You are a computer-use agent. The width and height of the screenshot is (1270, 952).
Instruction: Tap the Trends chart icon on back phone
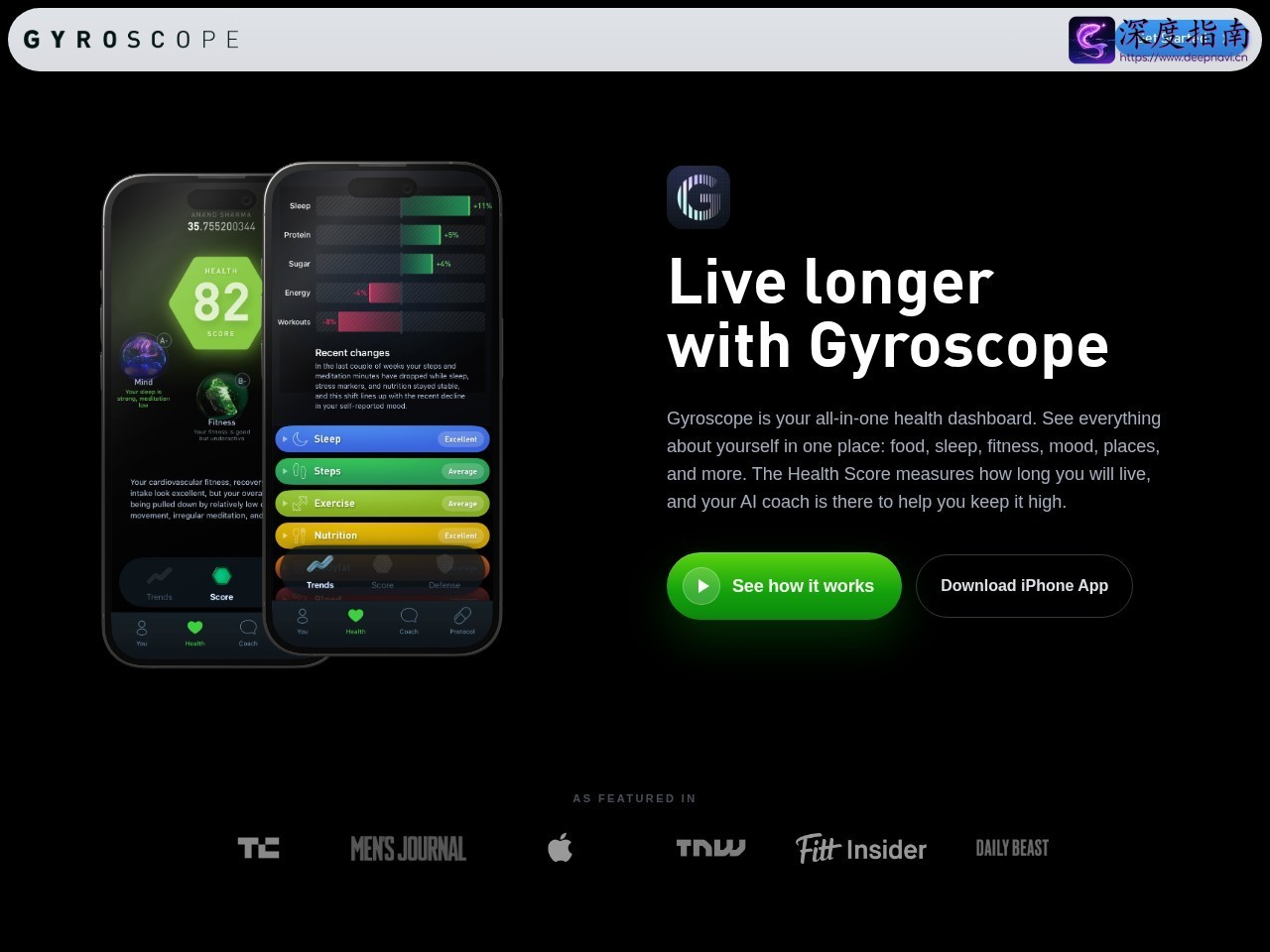point(159,576)
